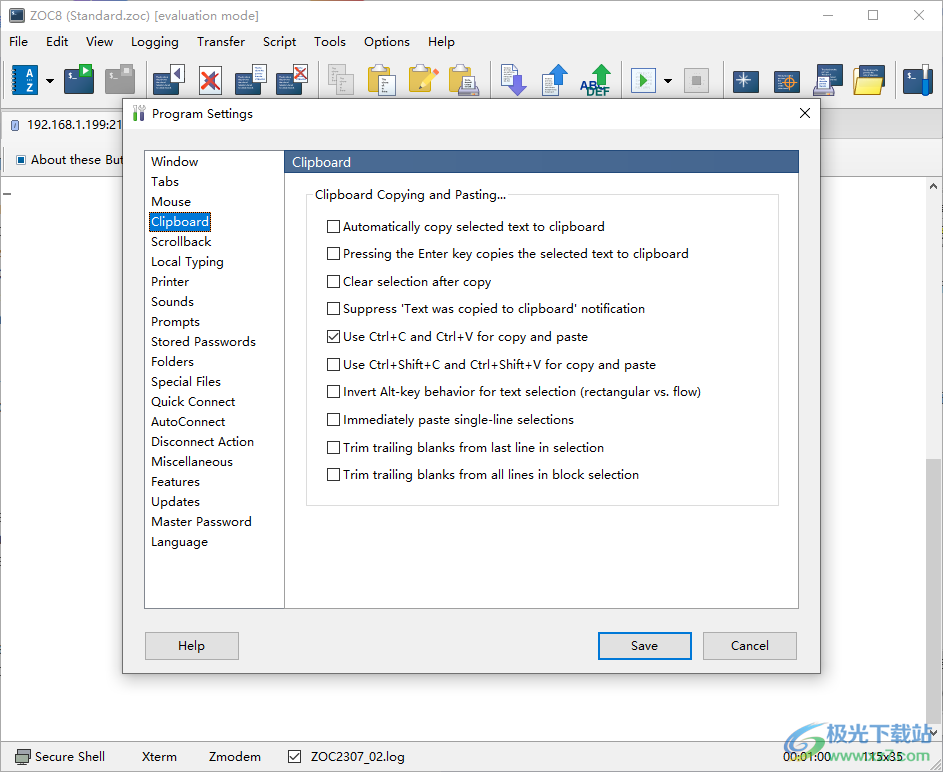Open the Transfer menu
Image resolution: width=943 pixels, height=772 pixels.
220,42
